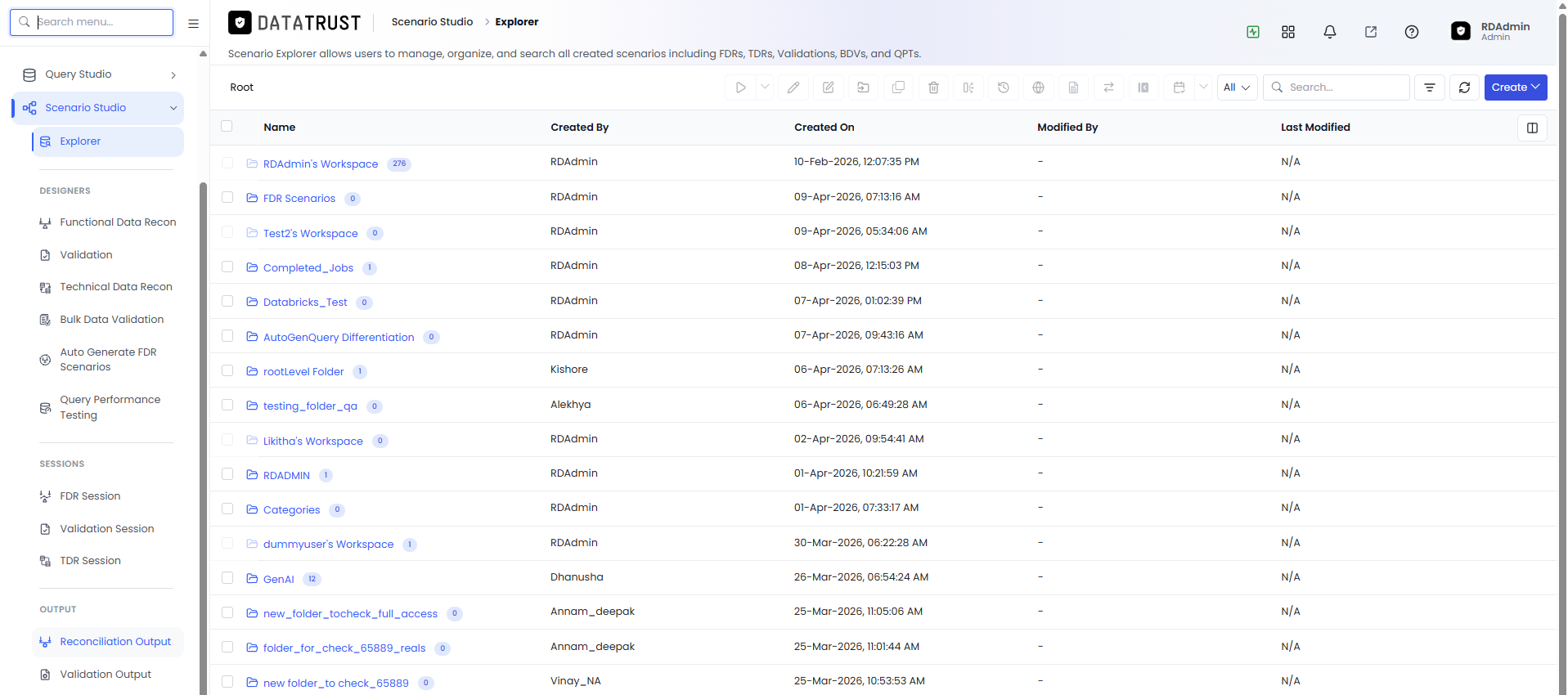This screenshot has height=695, width=1568.
Task: Toggle the select-all checkbox in table header
Action: click(x=227, y=126)
